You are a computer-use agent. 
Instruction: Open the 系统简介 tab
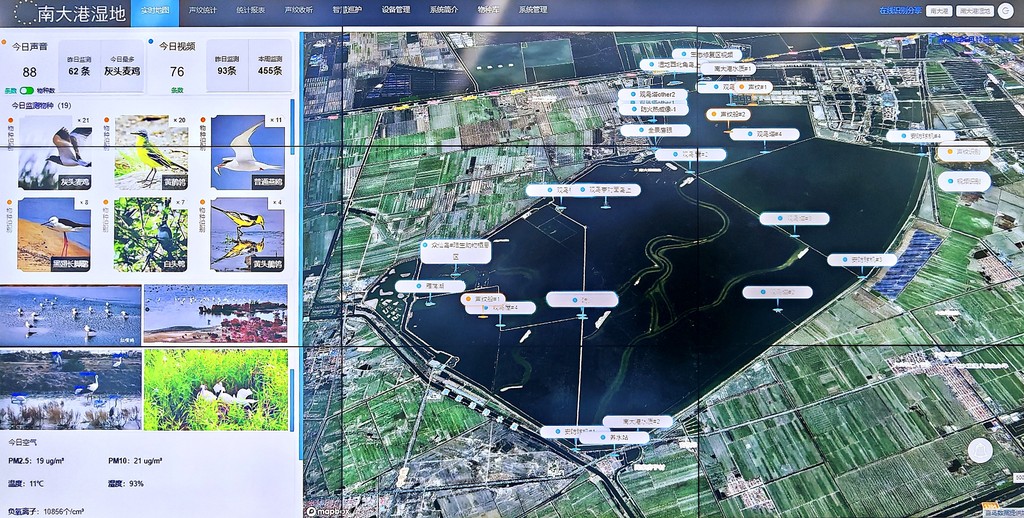444,10
